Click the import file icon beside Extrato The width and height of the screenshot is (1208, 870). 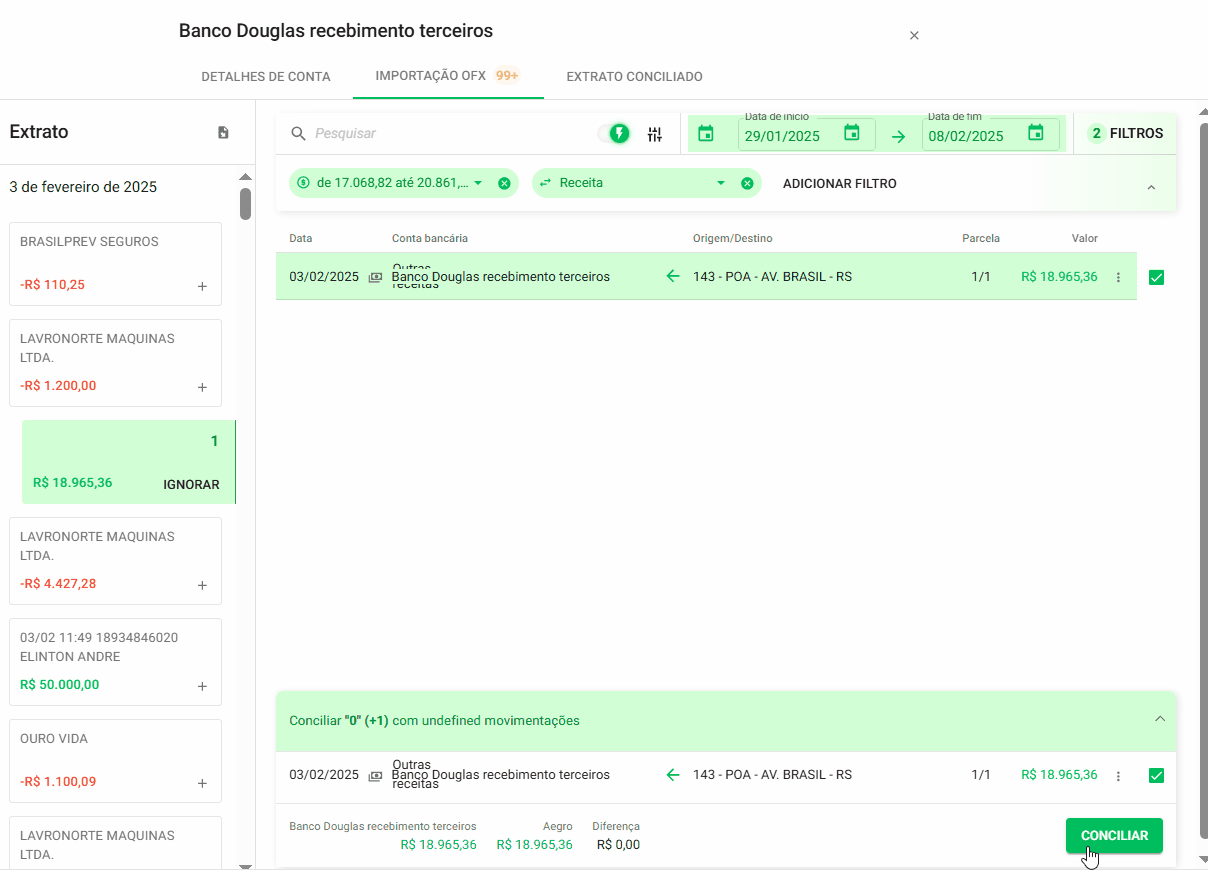(223, 132)
